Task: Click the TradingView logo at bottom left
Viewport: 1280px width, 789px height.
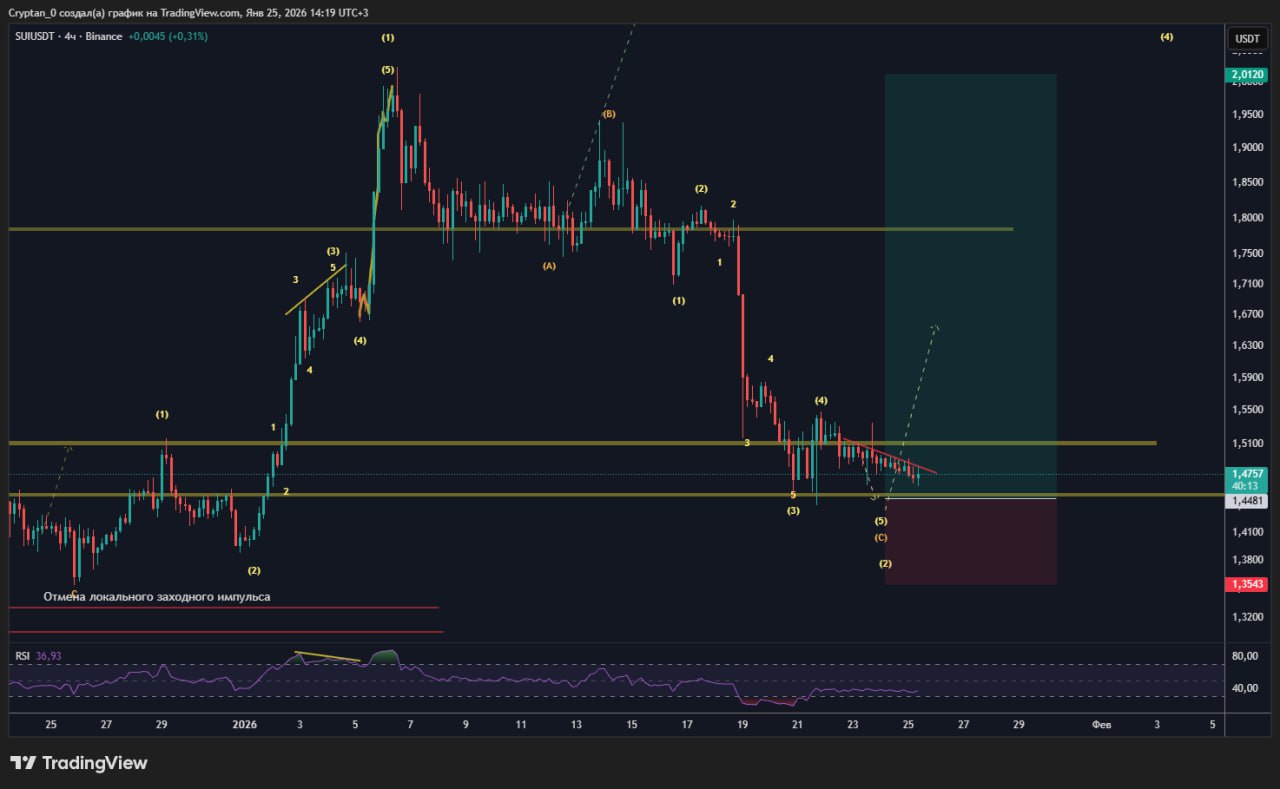Action: coord(79,763)
